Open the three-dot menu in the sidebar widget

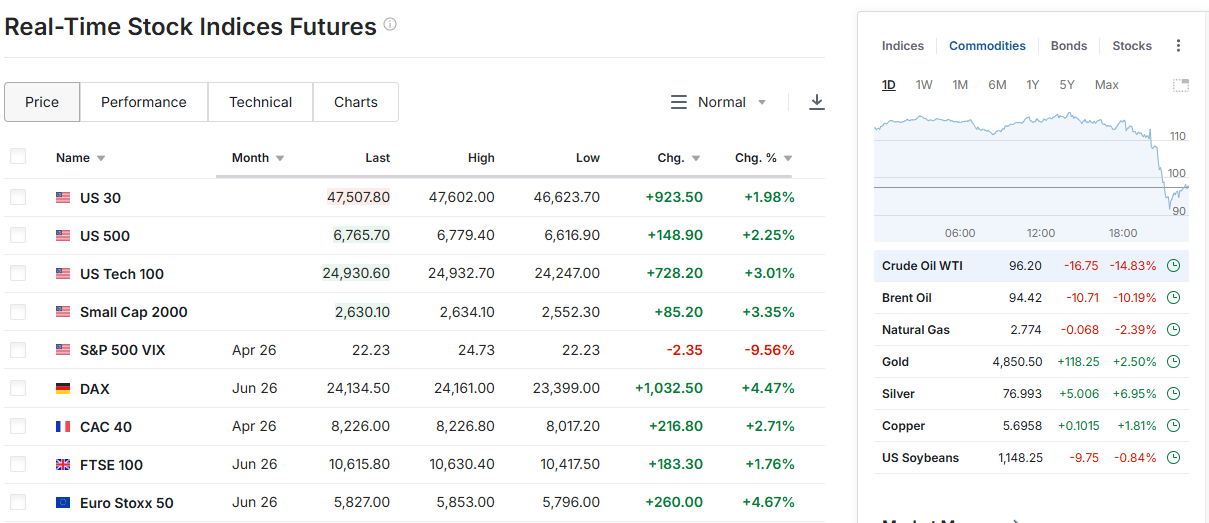pyautogui.click(x=1178, y=46)
